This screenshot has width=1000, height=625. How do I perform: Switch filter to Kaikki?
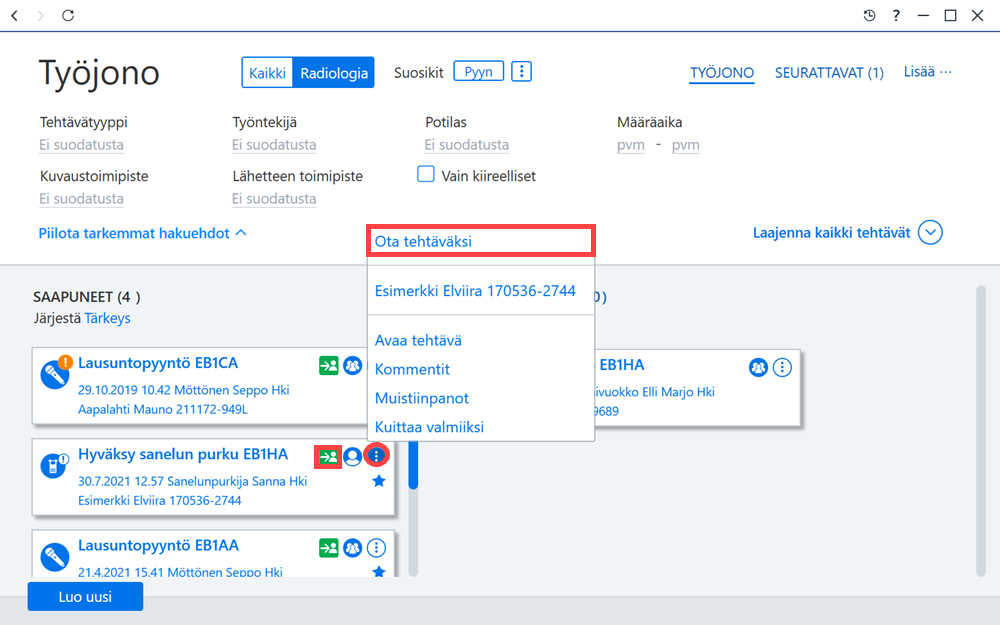coord(267,73)
